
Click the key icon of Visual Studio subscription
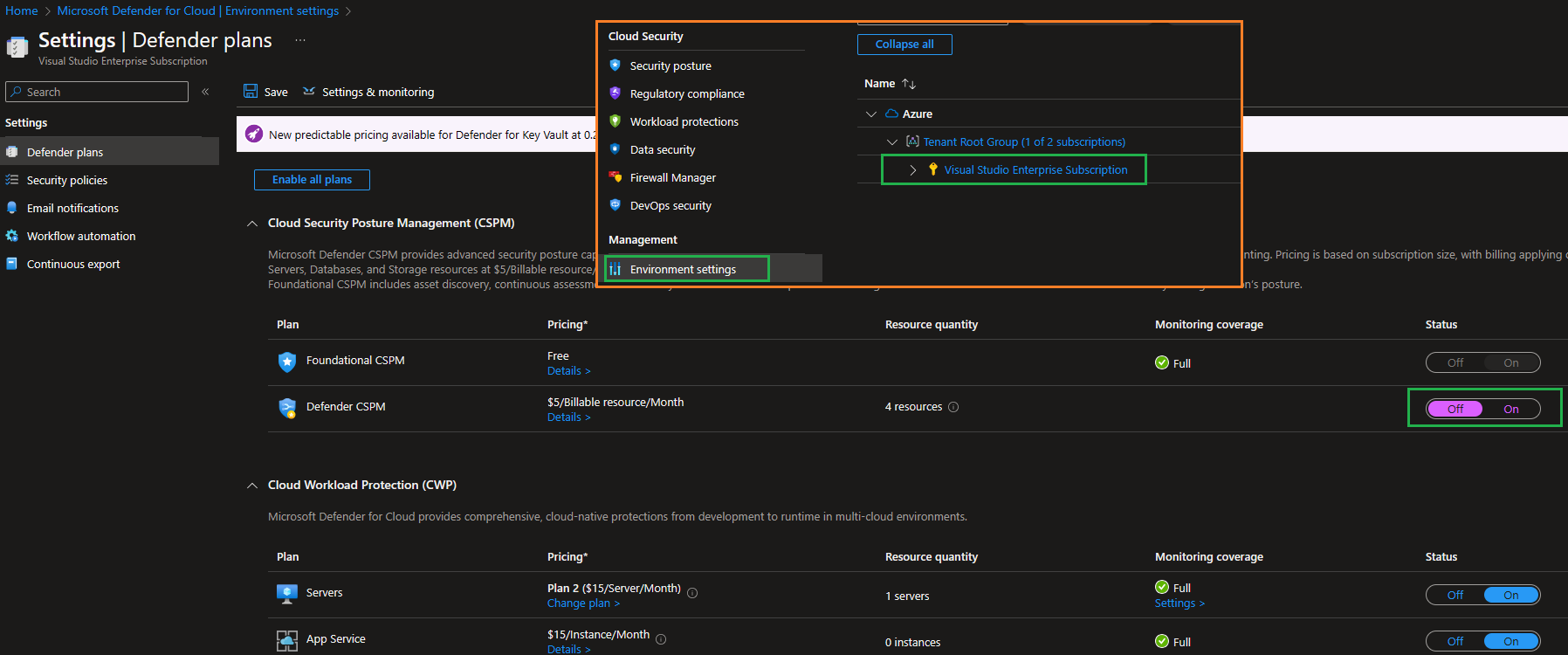pyautogui.click(x=933, y=169)
